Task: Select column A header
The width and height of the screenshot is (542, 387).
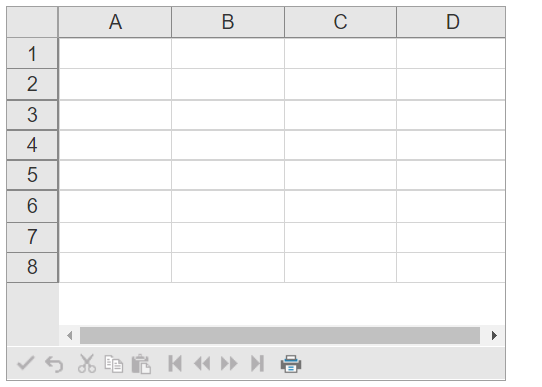Action: click(115, 22)
